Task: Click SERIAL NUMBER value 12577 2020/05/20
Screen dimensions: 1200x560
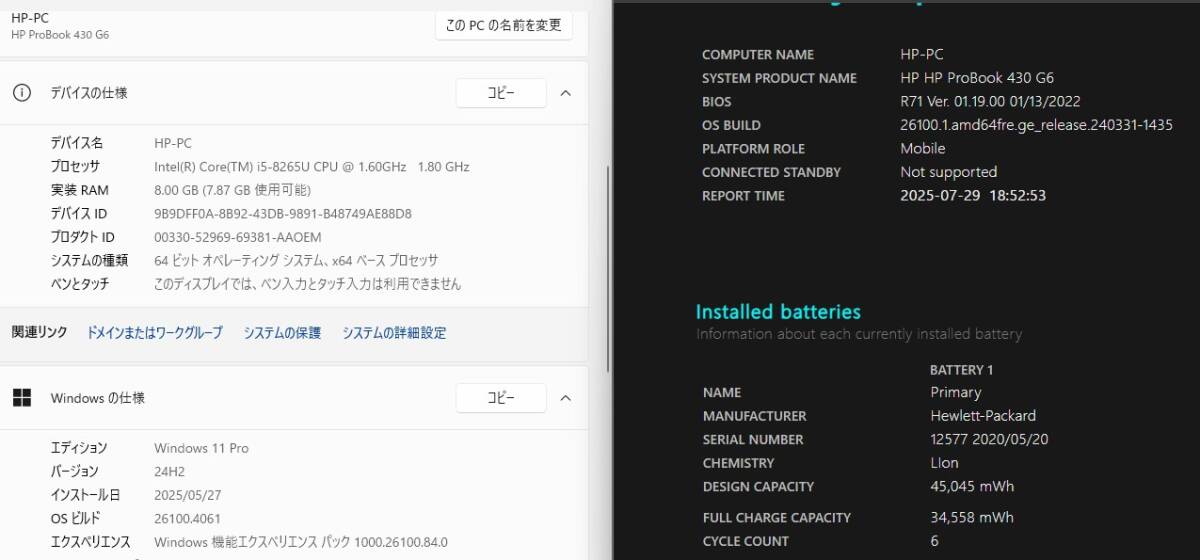Action: click(x=989, y=440)
